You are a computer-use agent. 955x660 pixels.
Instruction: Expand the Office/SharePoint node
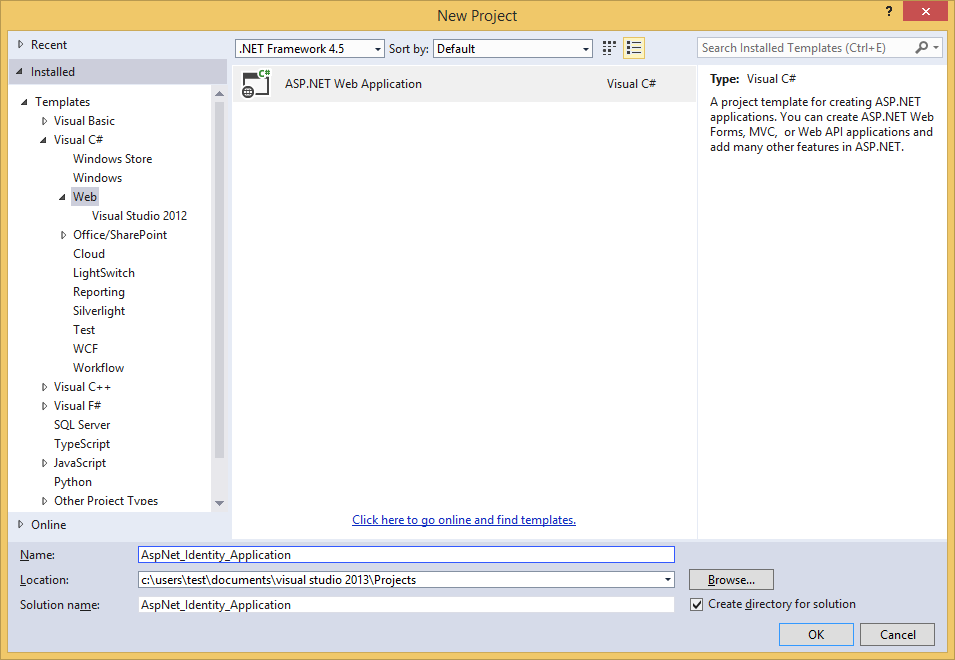63,234
